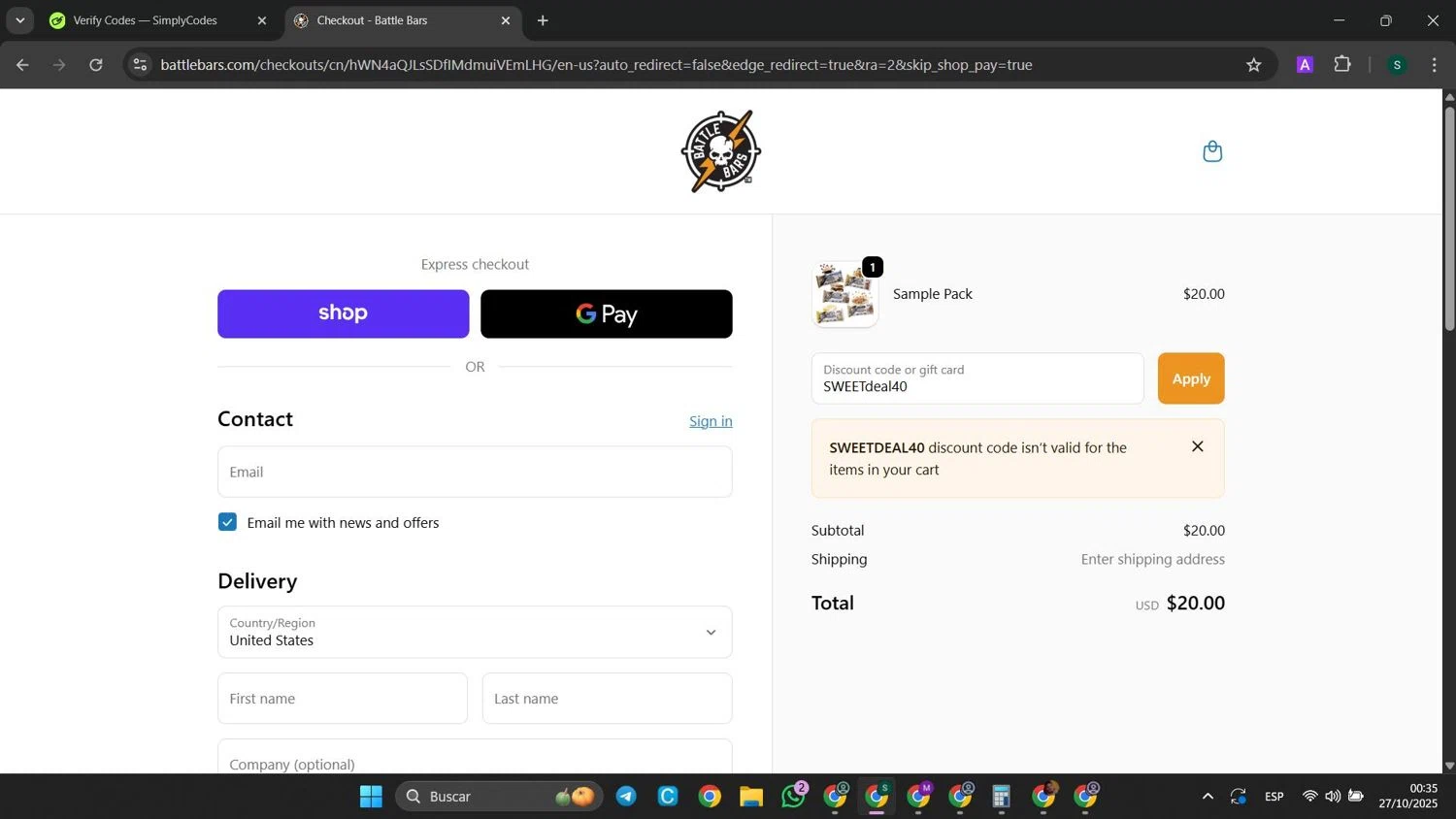Open the volume speaker icon
Image resolution: width=1456 pixels, height=819 pixels.
tap(1333, 797)
